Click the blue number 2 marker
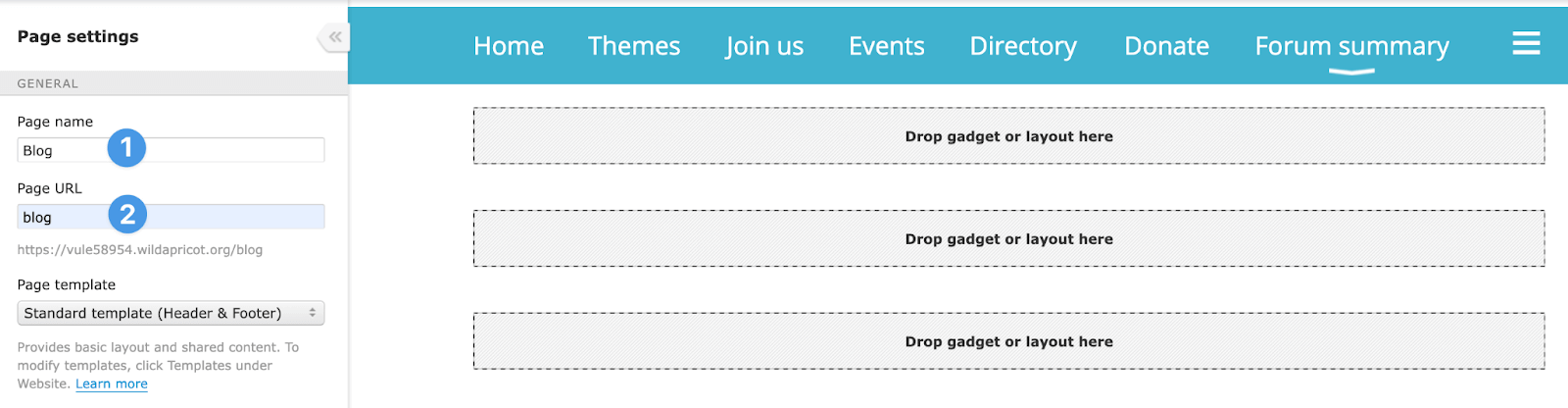 pos(127,215)
